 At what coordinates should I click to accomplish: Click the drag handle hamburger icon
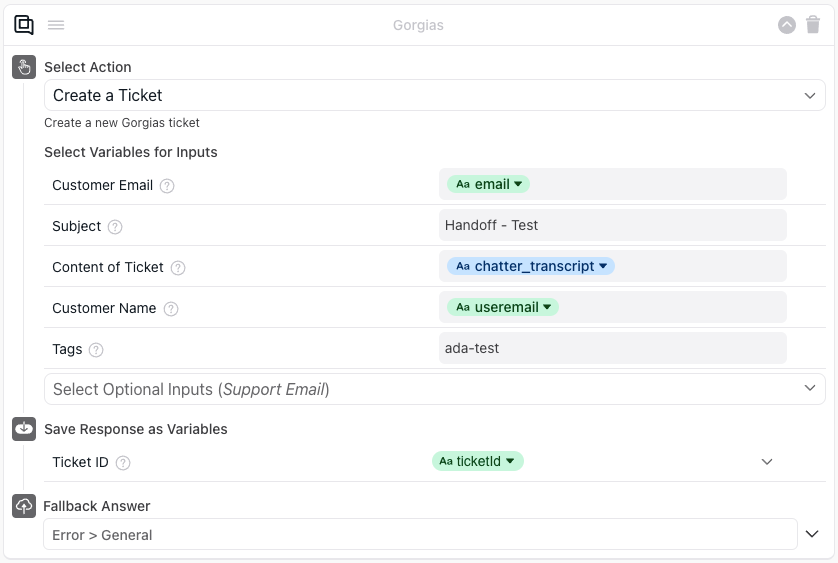point(56,25)
